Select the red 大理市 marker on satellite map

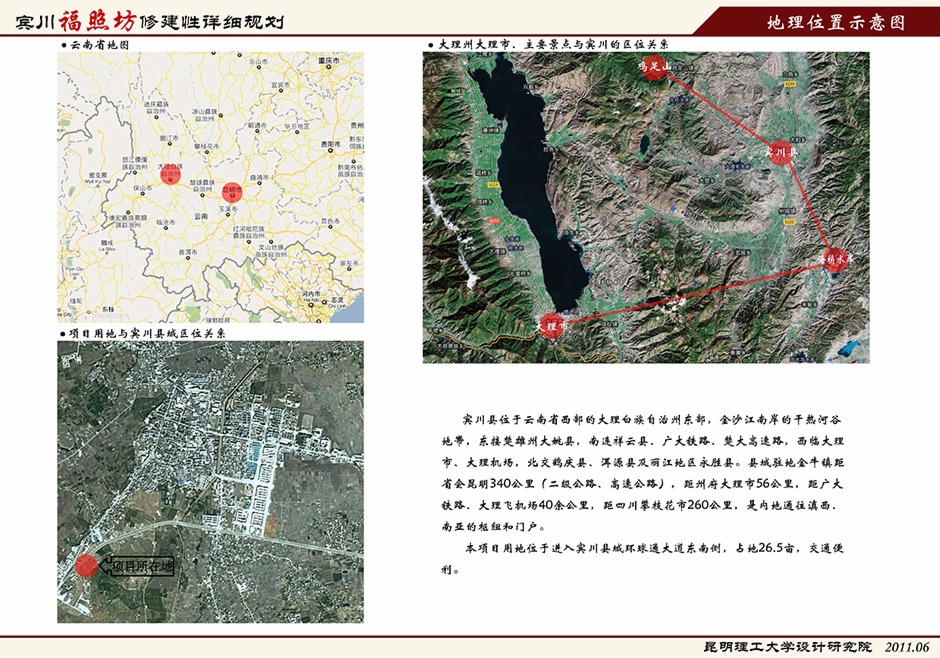pyautogui.click(x=551, y=325)
